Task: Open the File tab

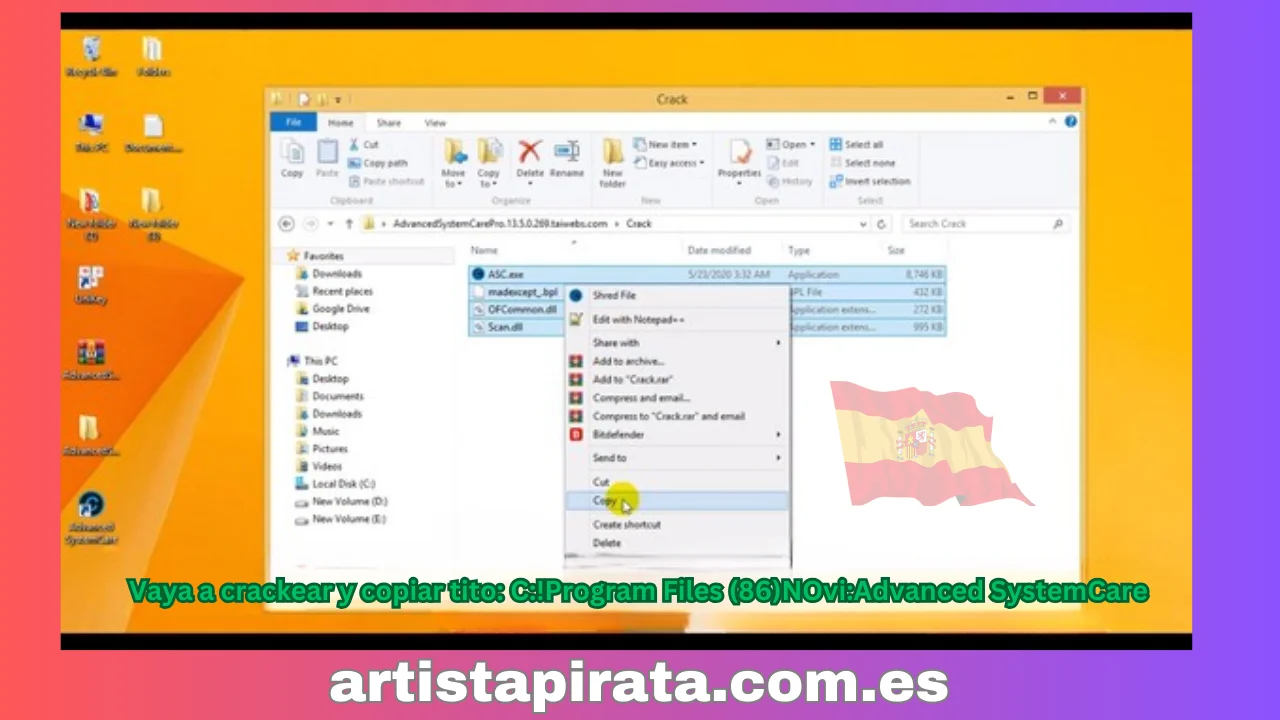Action: (294, 122)
